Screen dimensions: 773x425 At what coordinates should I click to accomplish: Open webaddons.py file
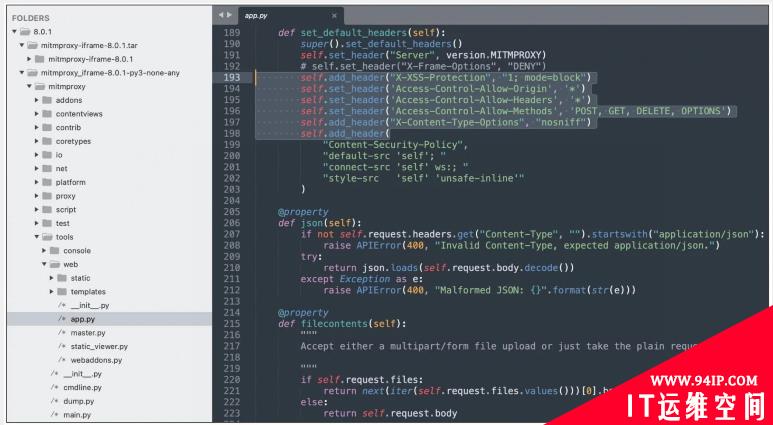[96, 360]
